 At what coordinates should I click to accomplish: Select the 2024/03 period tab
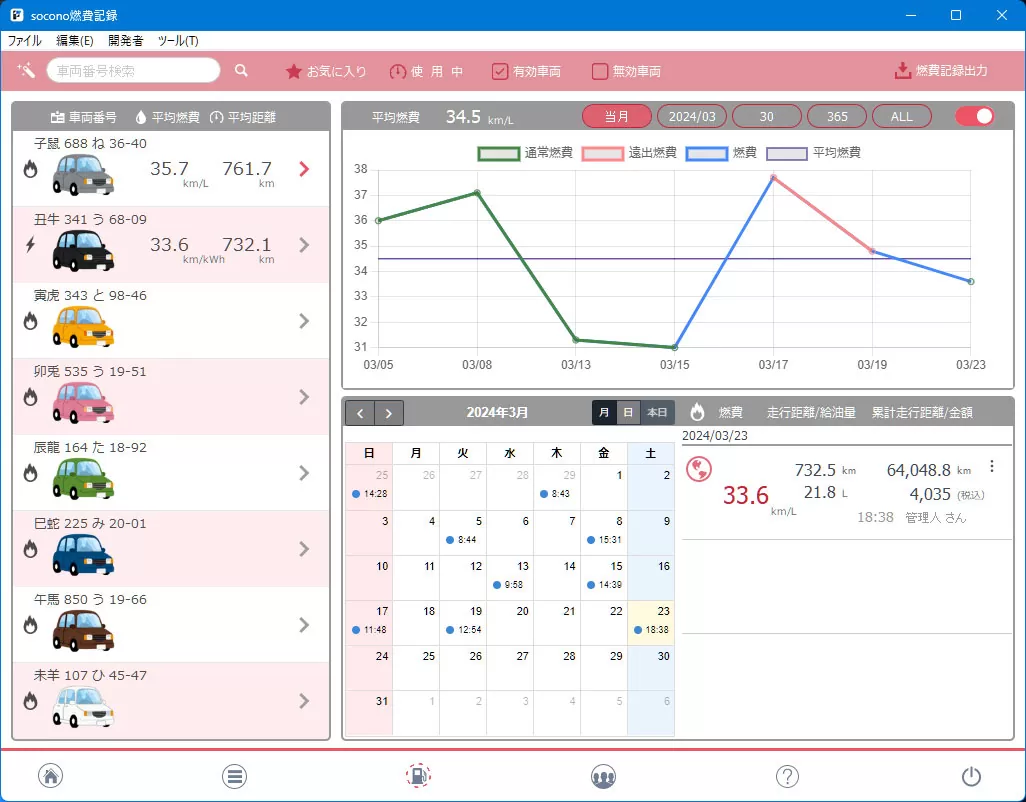pyautogui.click(x=692, y=116)
